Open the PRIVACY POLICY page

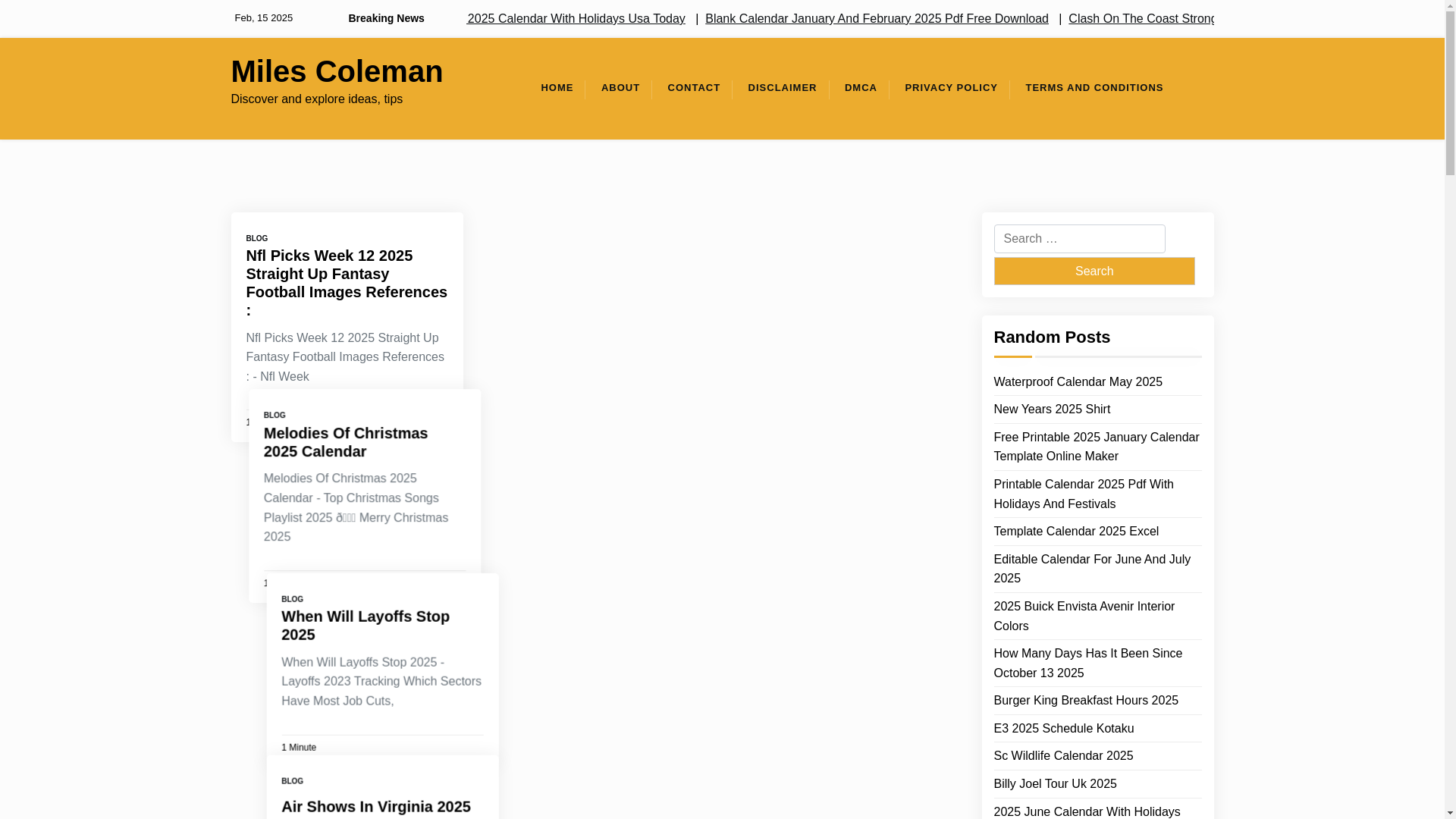(950, 88)
